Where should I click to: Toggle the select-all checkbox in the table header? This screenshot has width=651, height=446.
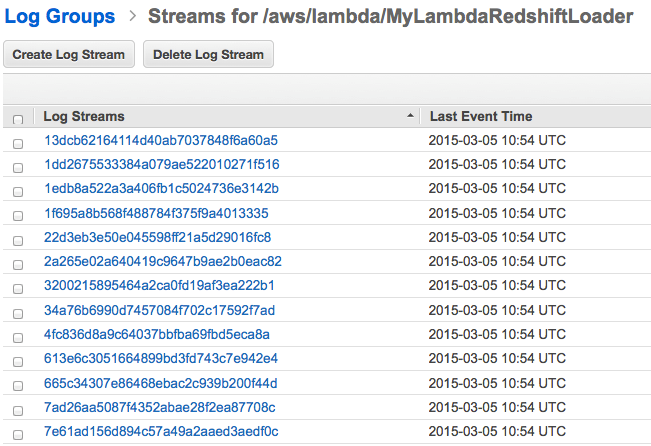pos(18,120)
